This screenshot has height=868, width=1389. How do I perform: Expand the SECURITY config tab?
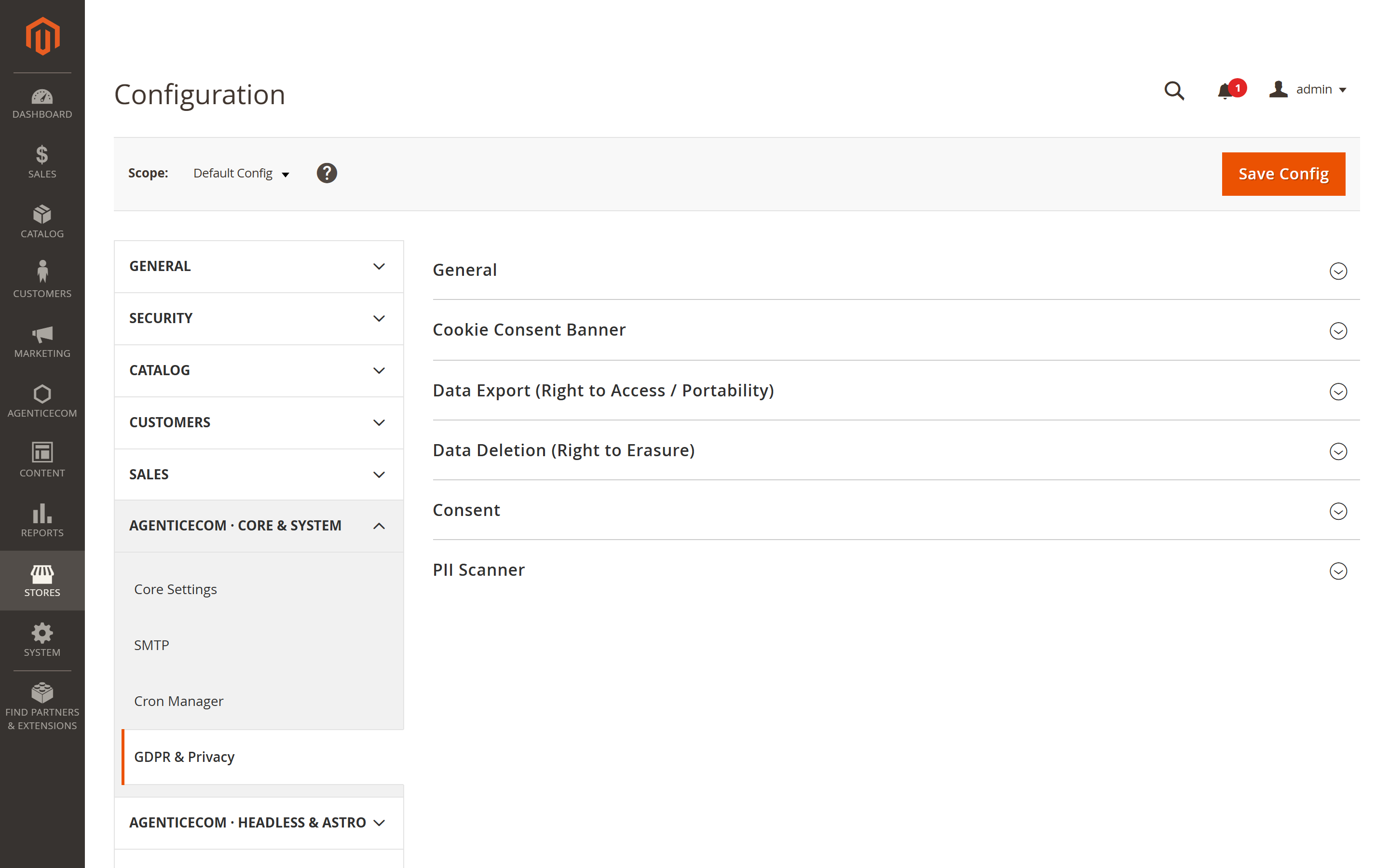[x=259, y=319]
